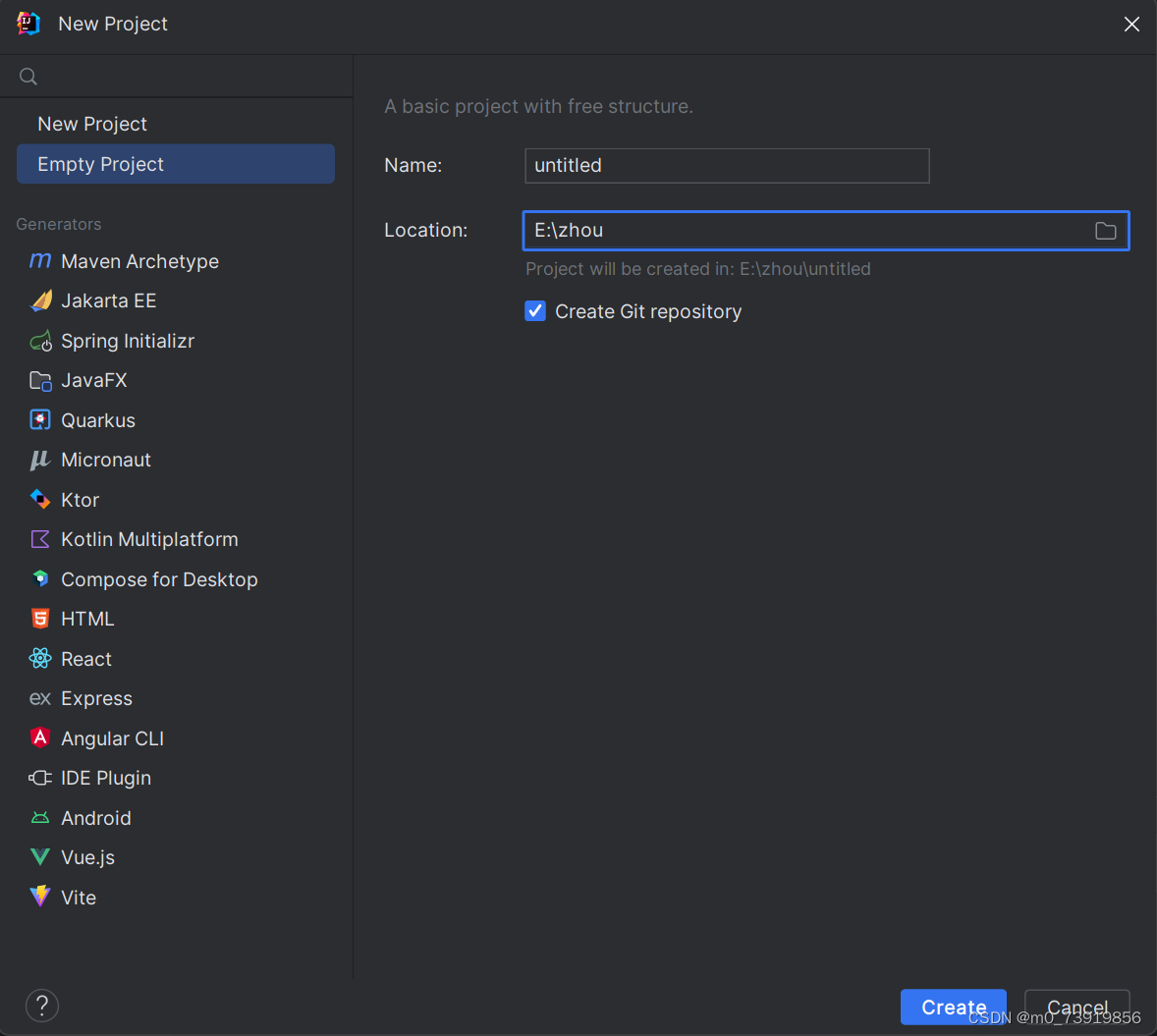This screenshot has width=1157, height=1036.
Task: Select the New Project list item
Action: 176,124
